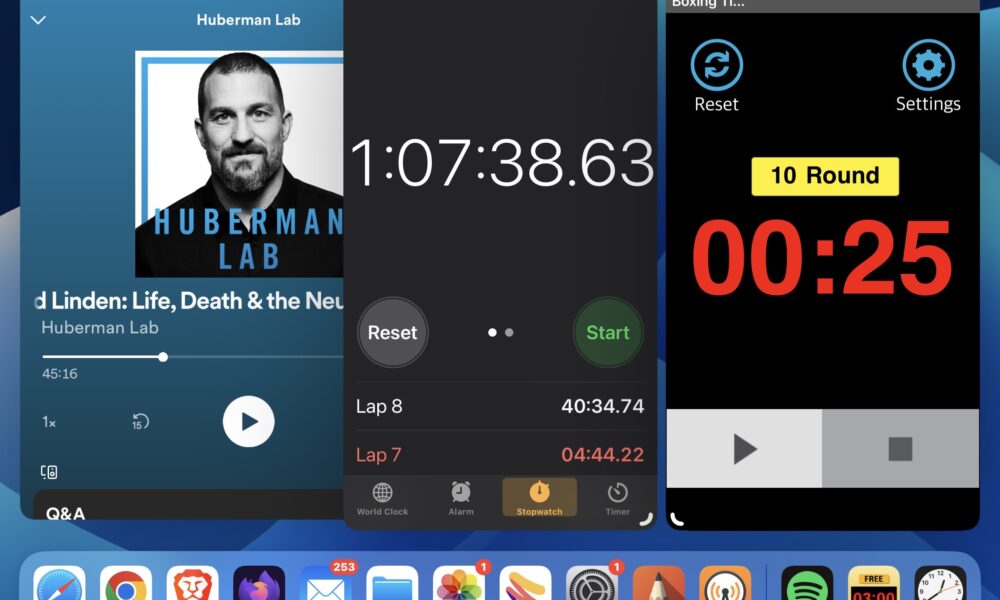Collapse the Spotify player with the down chevron
Screen dimensions: 1000x600
click(x=38, y=20)
